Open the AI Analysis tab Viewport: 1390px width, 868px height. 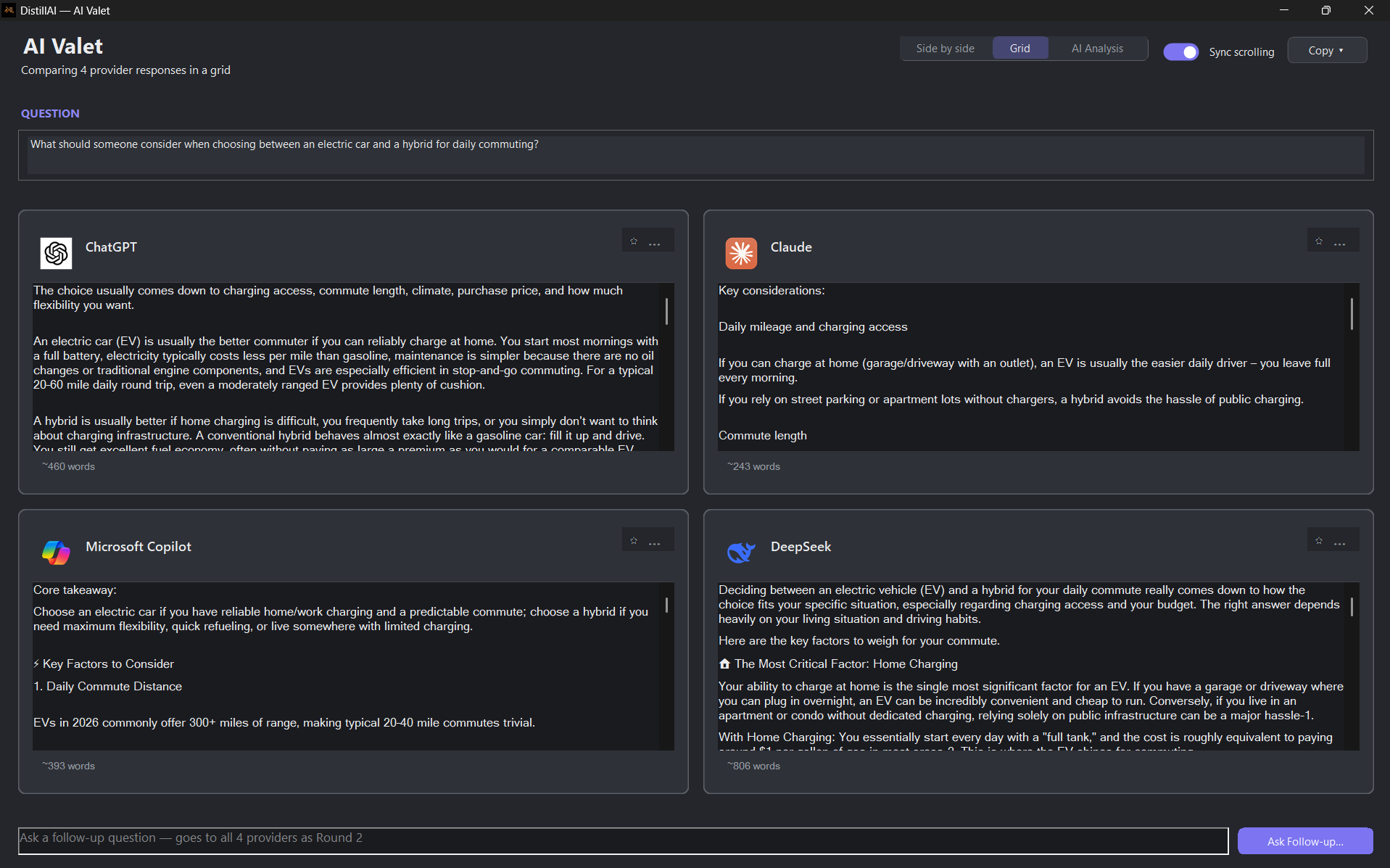(1097, 49)
